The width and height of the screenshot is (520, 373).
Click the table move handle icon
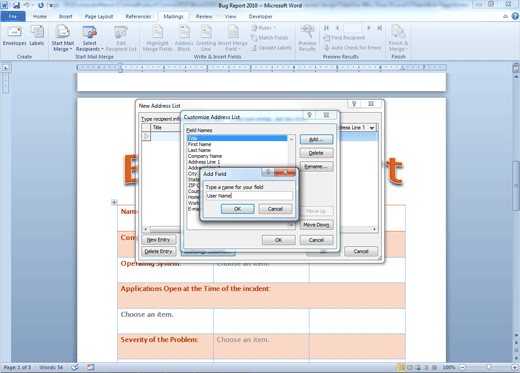[x=114, y=202]
